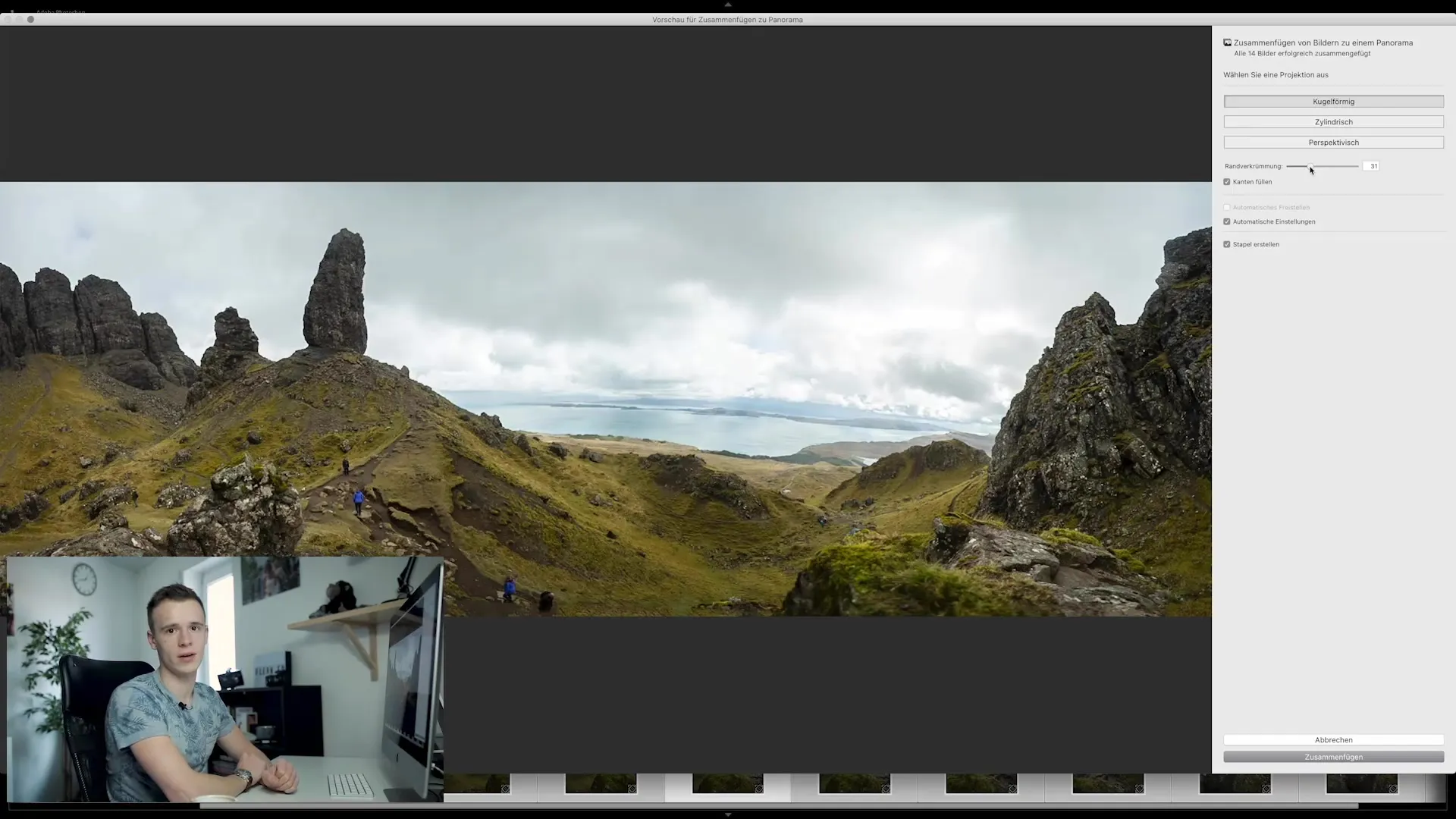Choose the Zylindrisch projection
The image size is (1456, 819).
point(1333,122)
